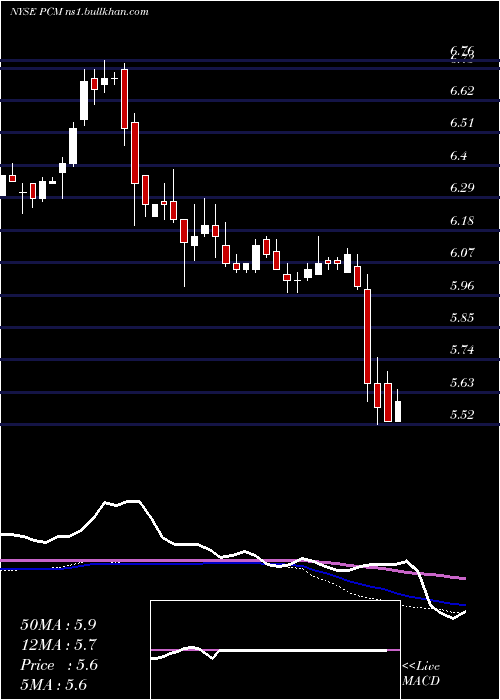Screen dimensions: 500x700
Task: Click the 5.52 price axis label
Action: [x=462, y=415]
